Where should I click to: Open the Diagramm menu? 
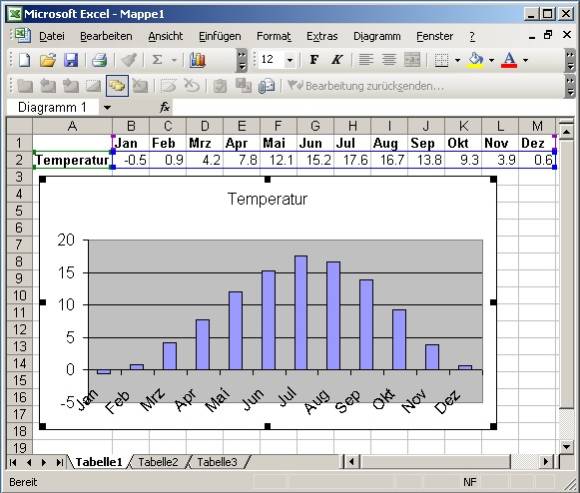377,36
